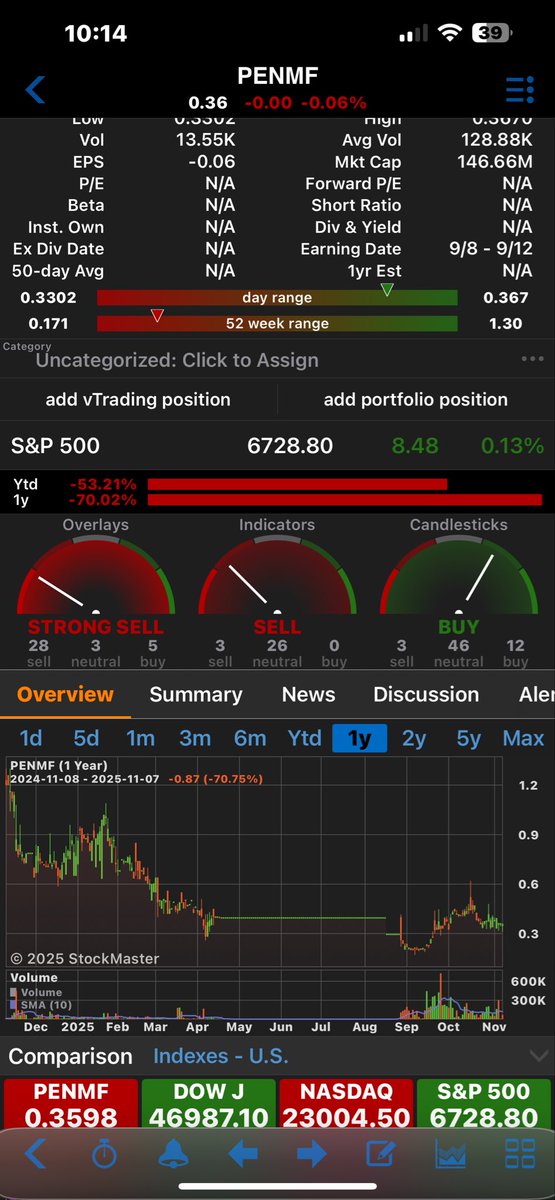The height and width of the screenshot is (1200, 555).
Task: Tap the 10:14 clock in status bar
Action: (x=96, y=33)
